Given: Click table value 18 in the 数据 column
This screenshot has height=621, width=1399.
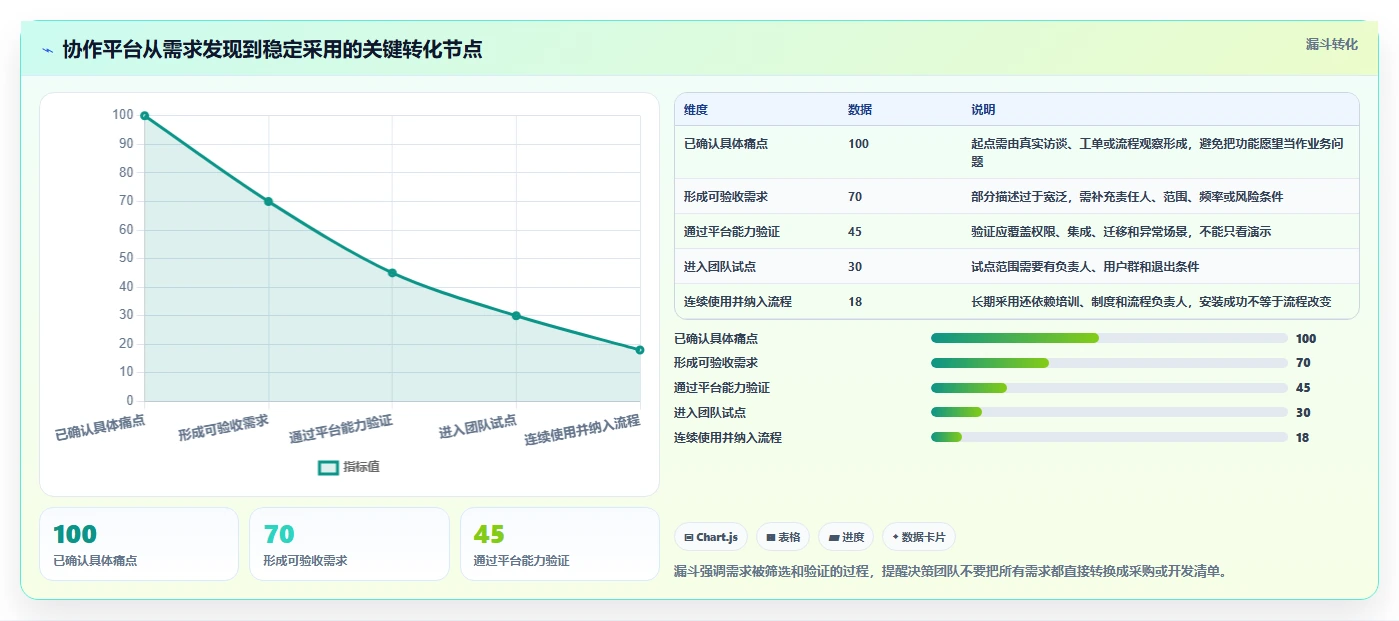Looking at the screenshot, I should 855,302.
